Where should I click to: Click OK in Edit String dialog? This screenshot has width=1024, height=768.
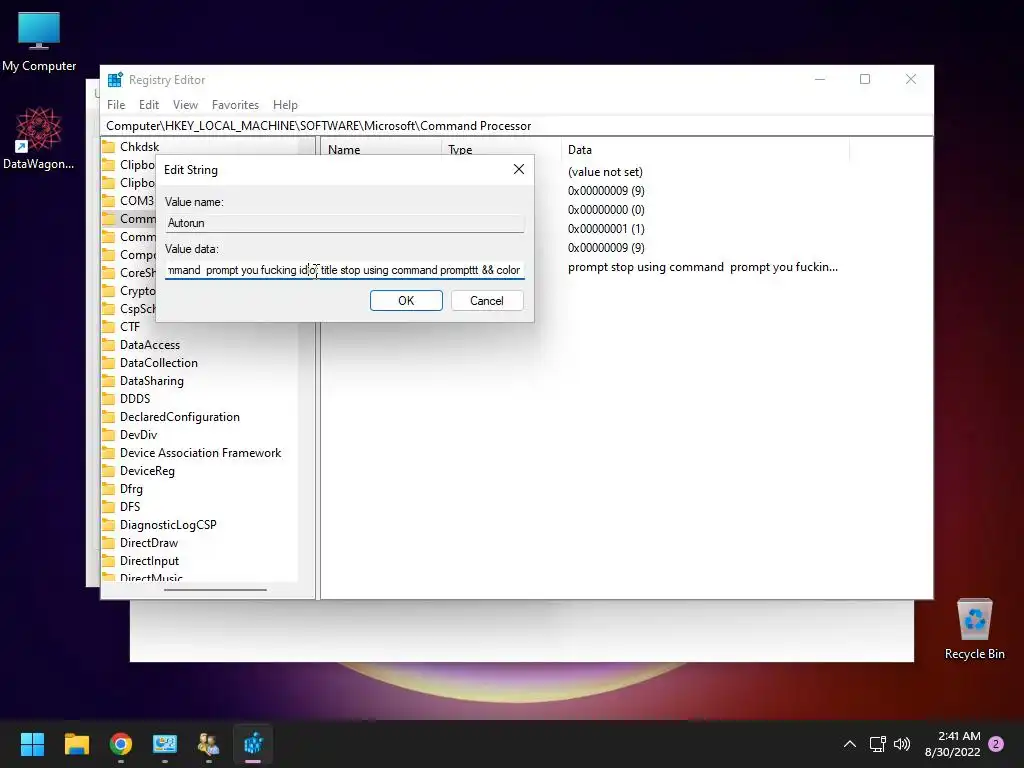406,300
